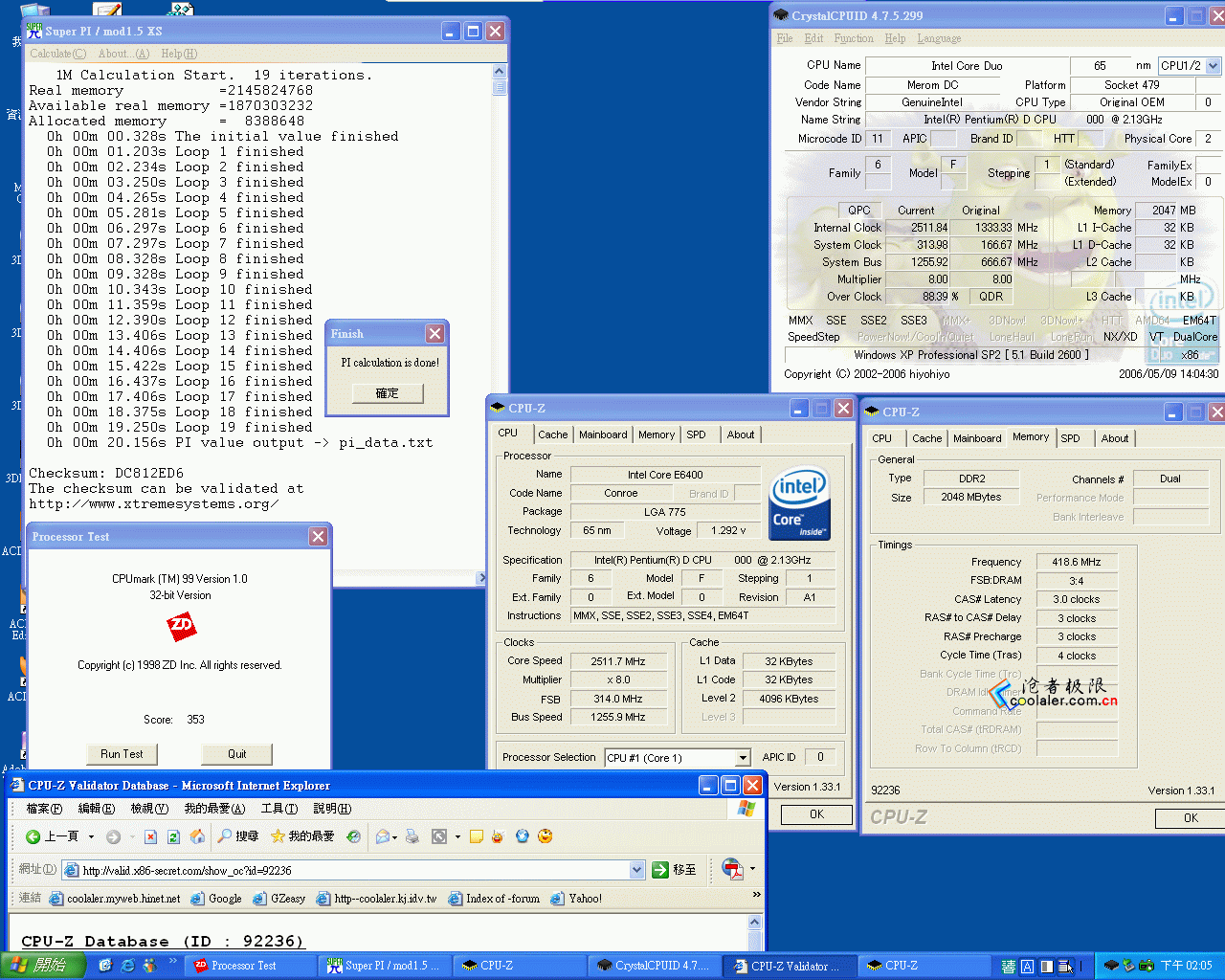The image size is (1225, 980).
Task: Open the IE Mail dropdown arrow
Action: tap(394, 836)
